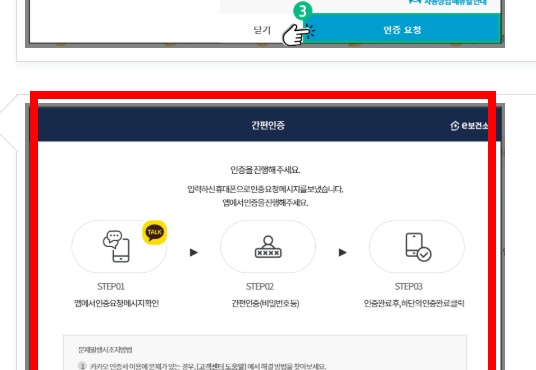
Task: Click the STEP02 password user icon
Action: [x=268, y=247]
